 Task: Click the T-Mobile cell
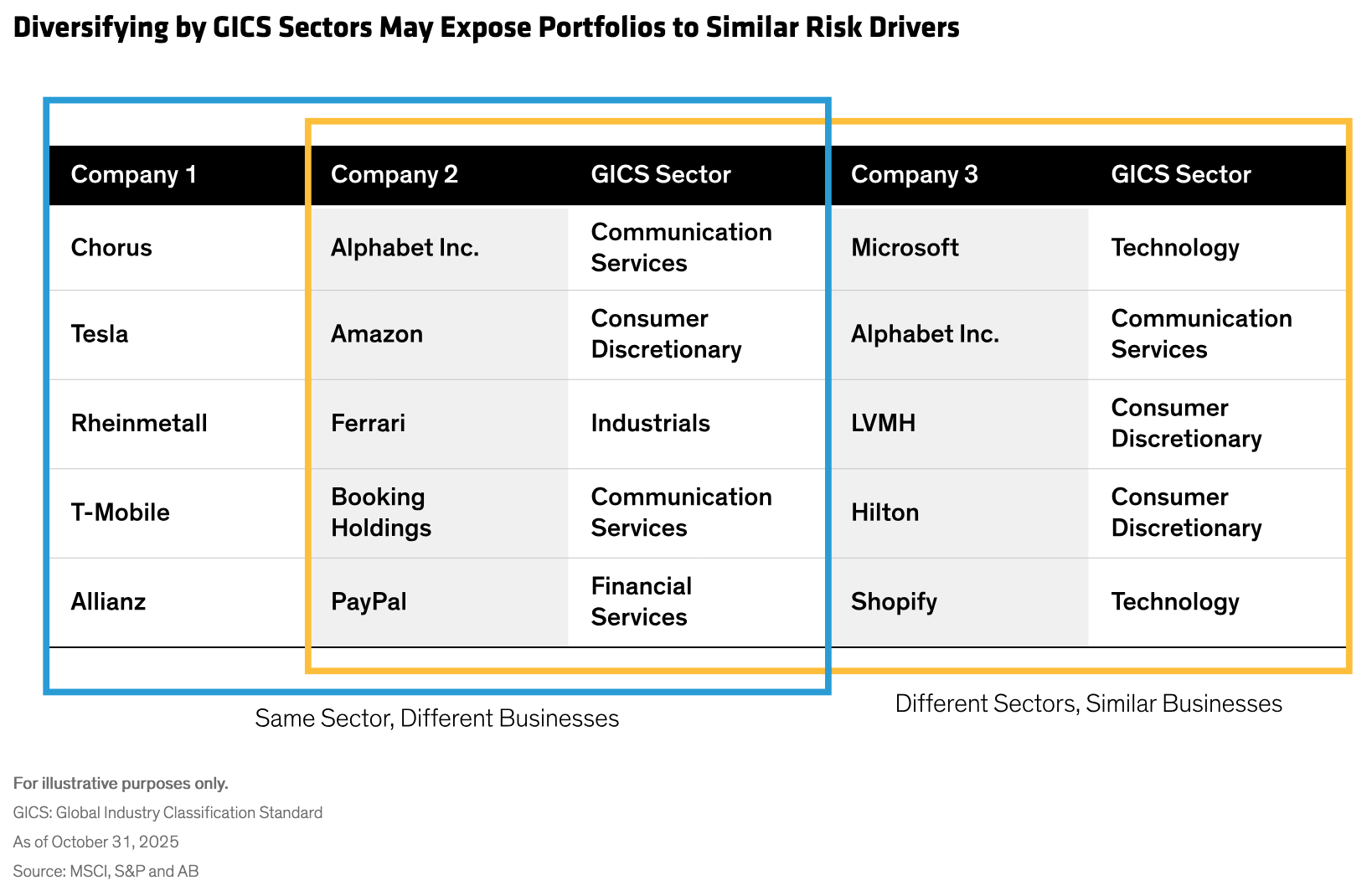(x=121, y=512)
